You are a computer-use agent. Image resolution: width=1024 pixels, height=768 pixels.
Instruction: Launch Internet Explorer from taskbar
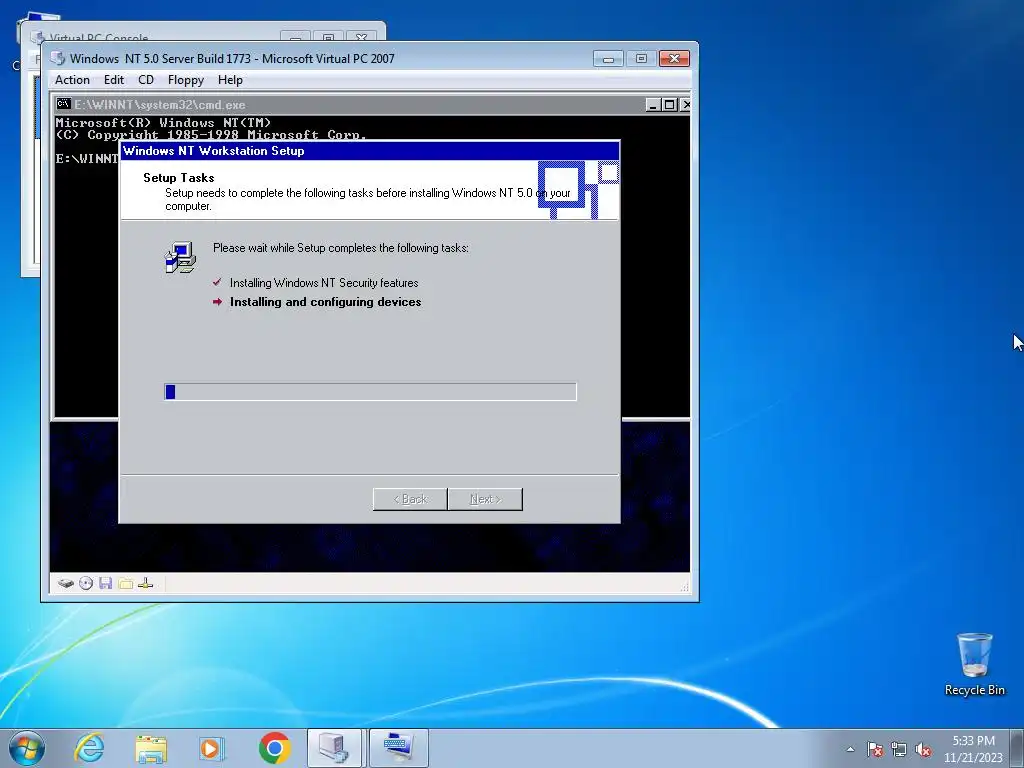(89, 748)
